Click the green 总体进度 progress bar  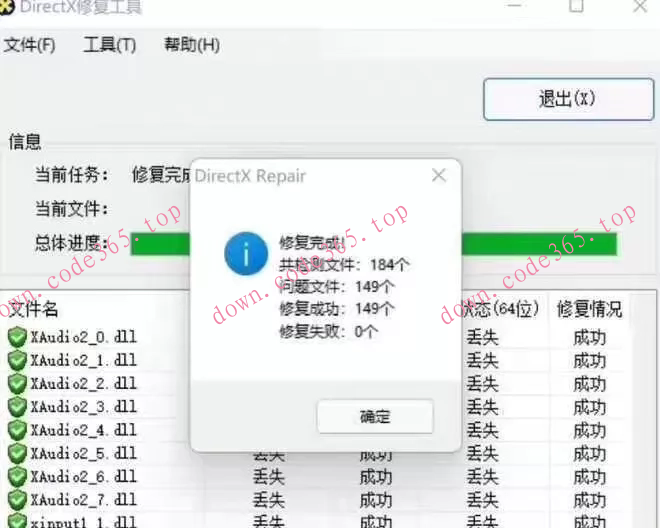click(x=374, y=244)
